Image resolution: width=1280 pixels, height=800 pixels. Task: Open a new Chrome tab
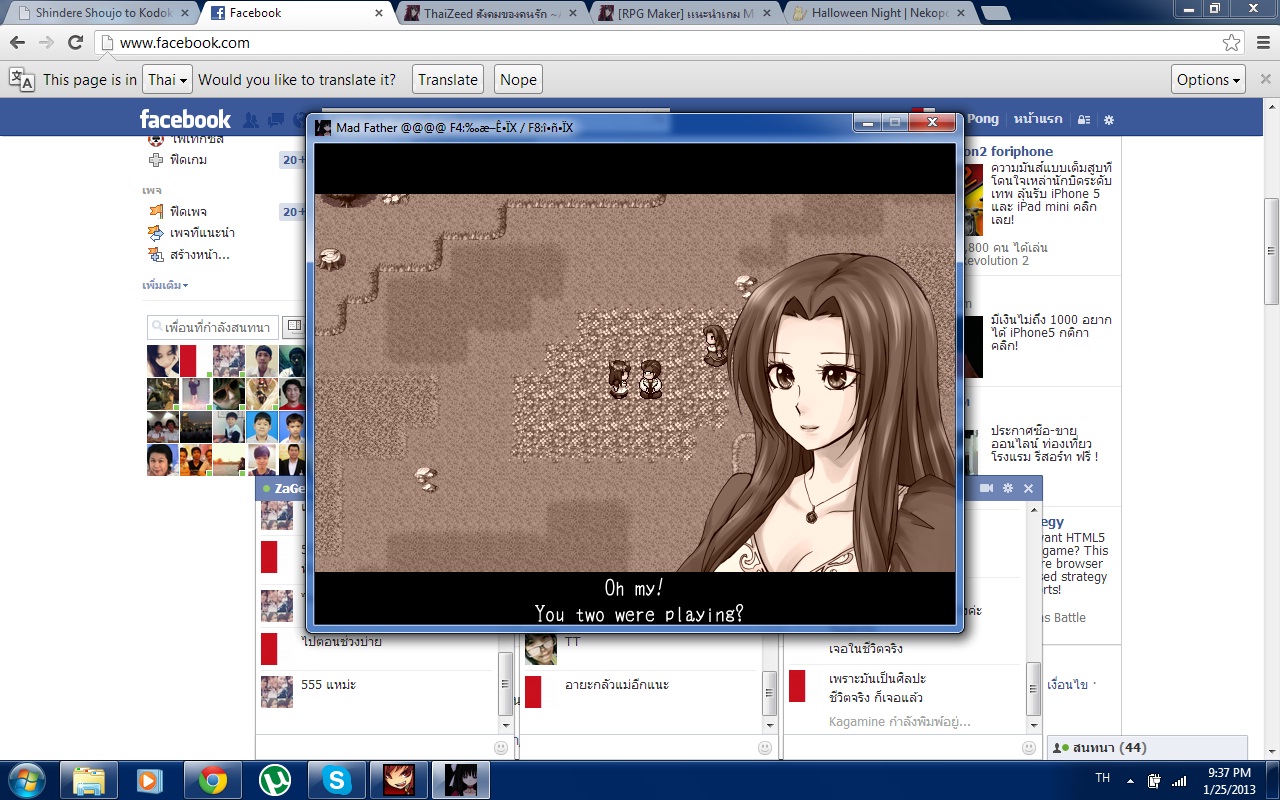[x=995, y=13]
